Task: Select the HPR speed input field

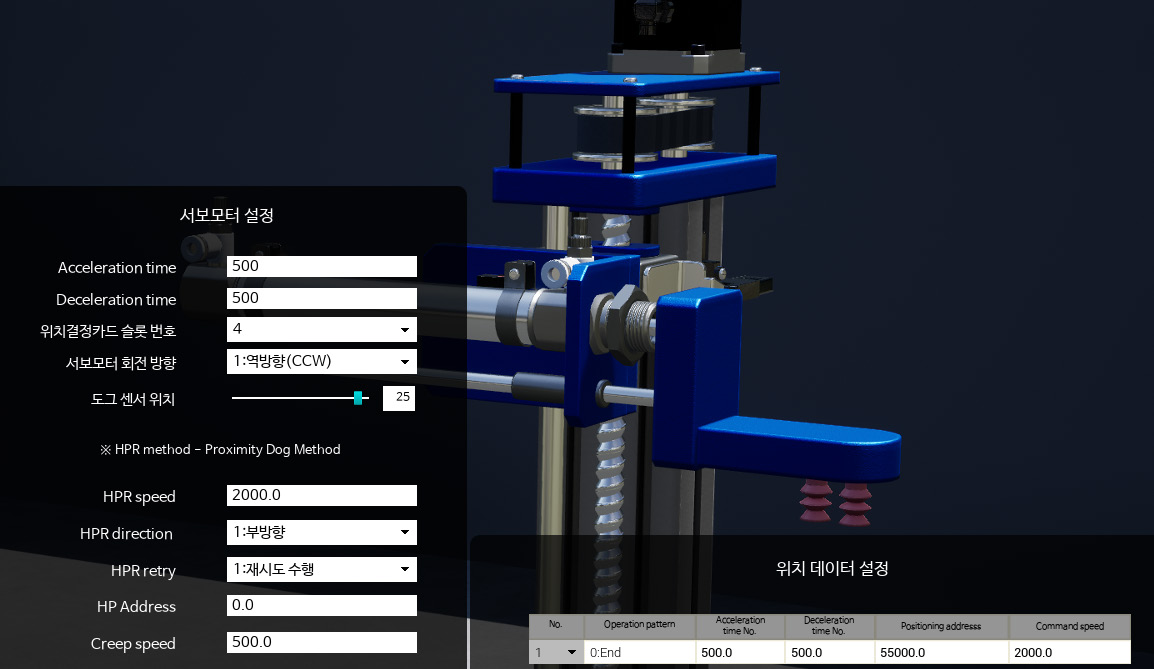Action: (321, 495)
